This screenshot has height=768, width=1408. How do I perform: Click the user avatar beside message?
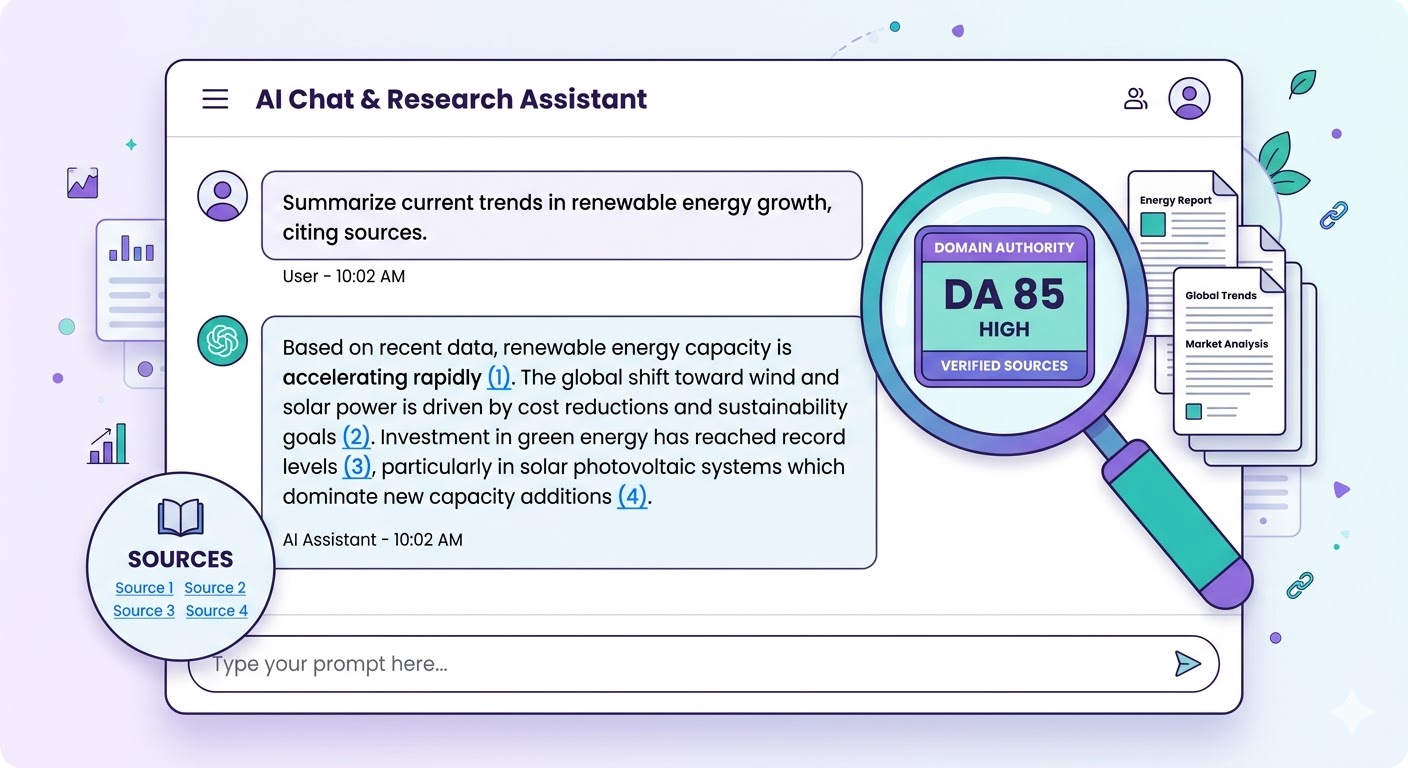222,195
